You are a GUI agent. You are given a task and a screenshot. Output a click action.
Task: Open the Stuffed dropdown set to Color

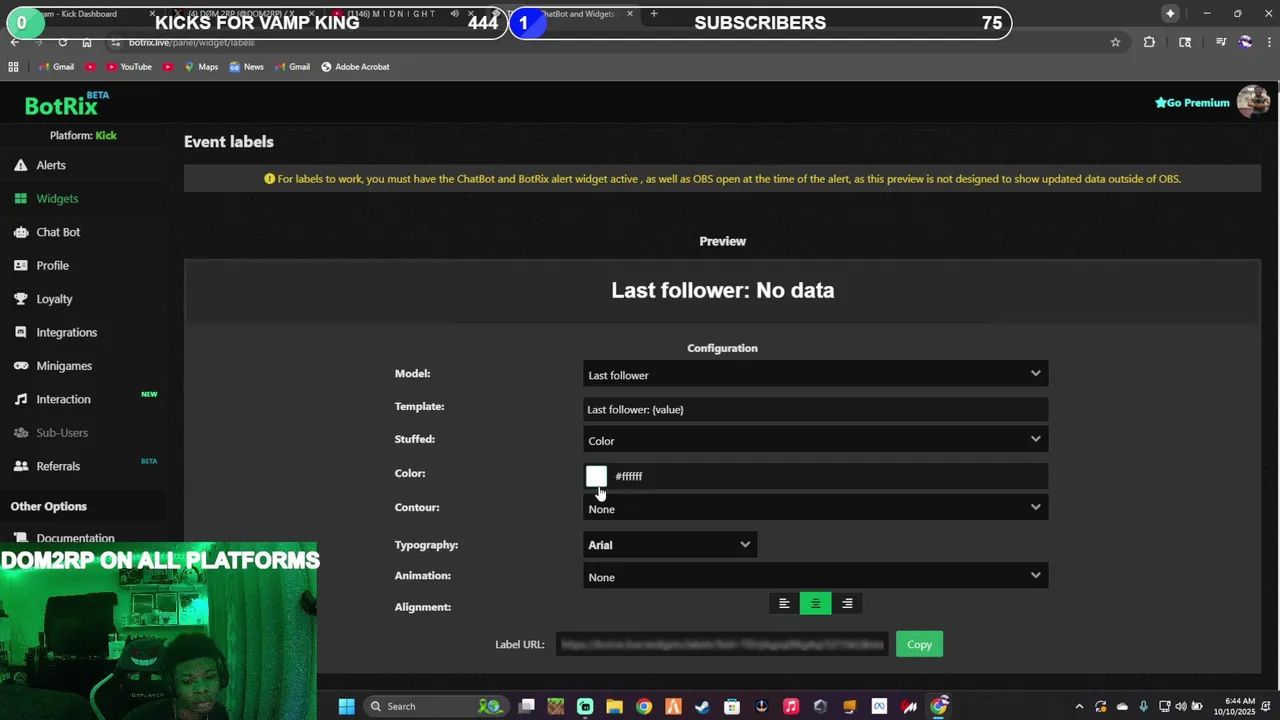[815, 440]
